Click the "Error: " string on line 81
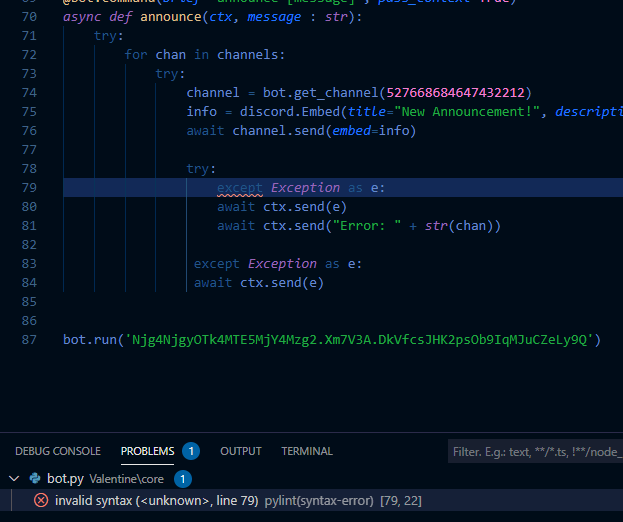Image resolution: width=623 pixels, height=522 pixels. coord(367,226)
